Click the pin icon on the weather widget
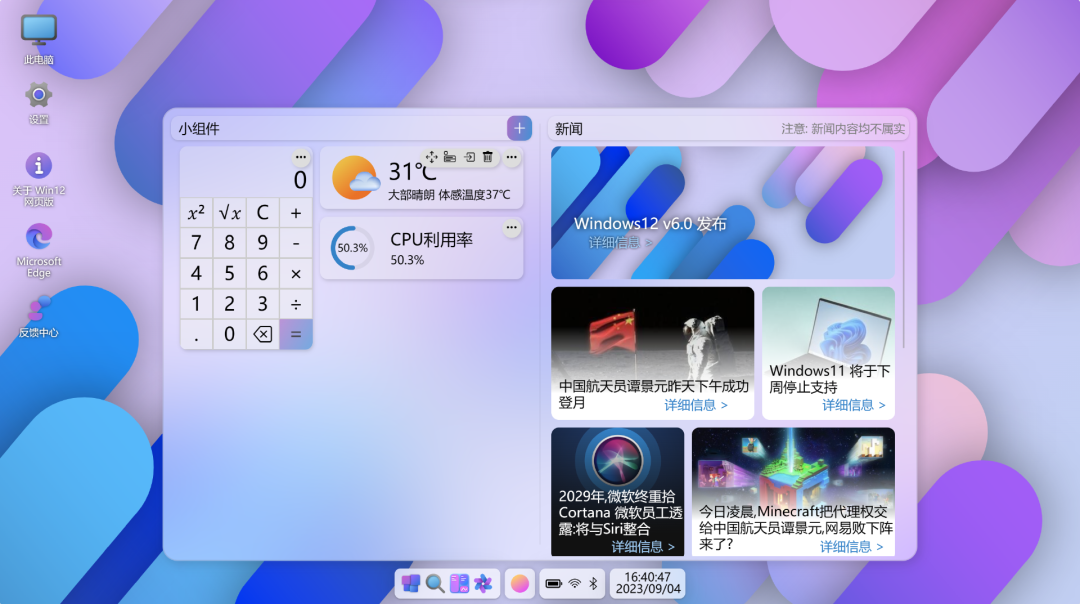This screenshot has height=604, width=1080. (449, 157)
